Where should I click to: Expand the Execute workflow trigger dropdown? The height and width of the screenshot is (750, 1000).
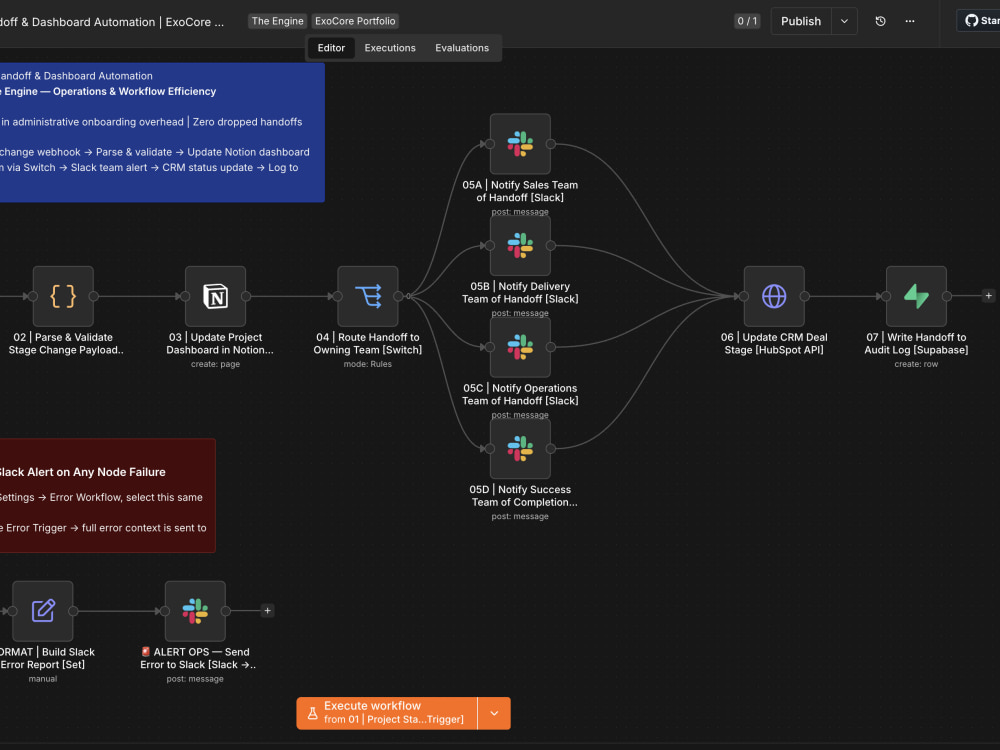click(x=494, y=713)
